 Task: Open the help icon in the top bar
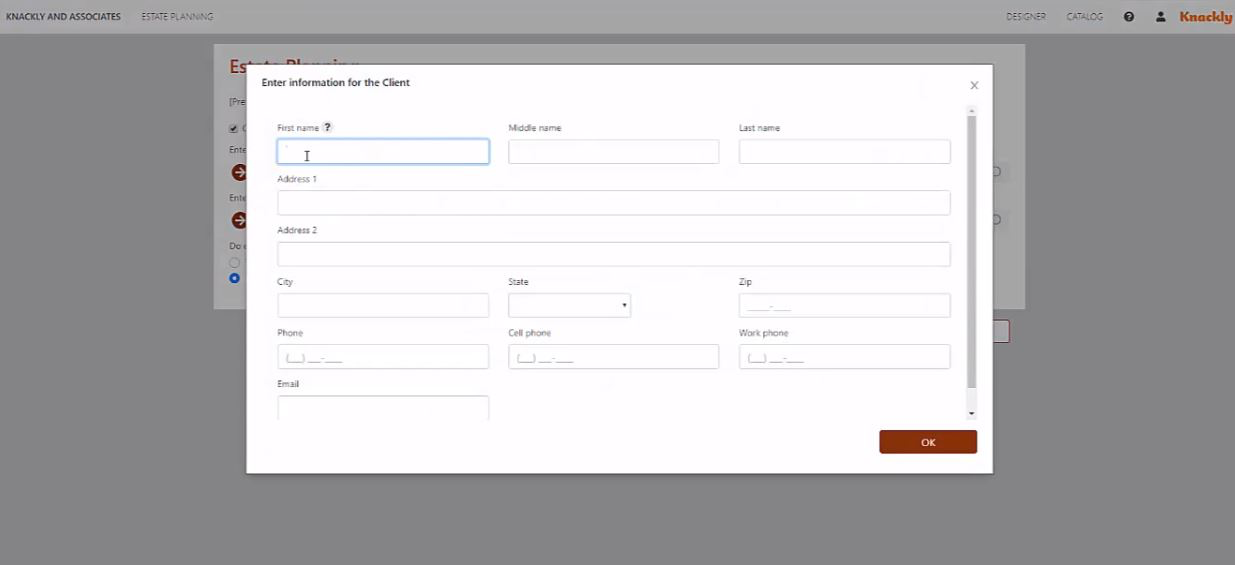tap(1129, 17)
